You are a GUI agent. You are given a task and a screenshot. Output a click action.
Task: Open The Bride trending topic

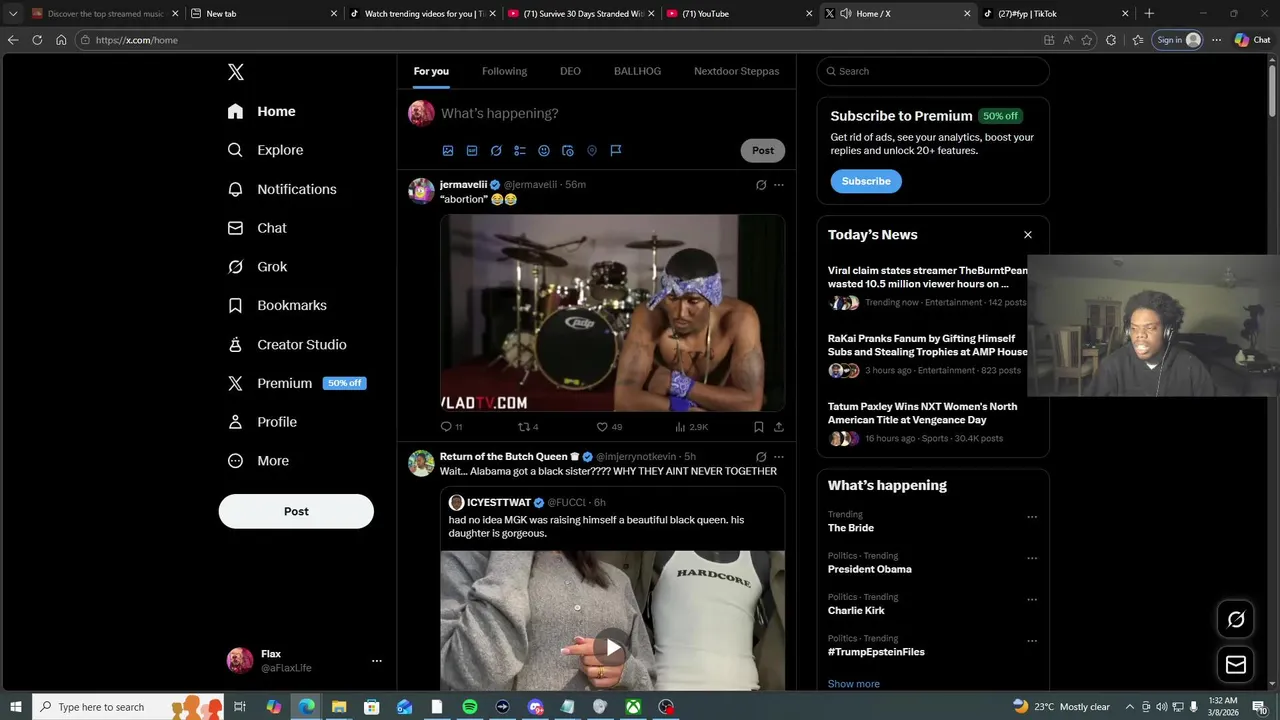851,528
